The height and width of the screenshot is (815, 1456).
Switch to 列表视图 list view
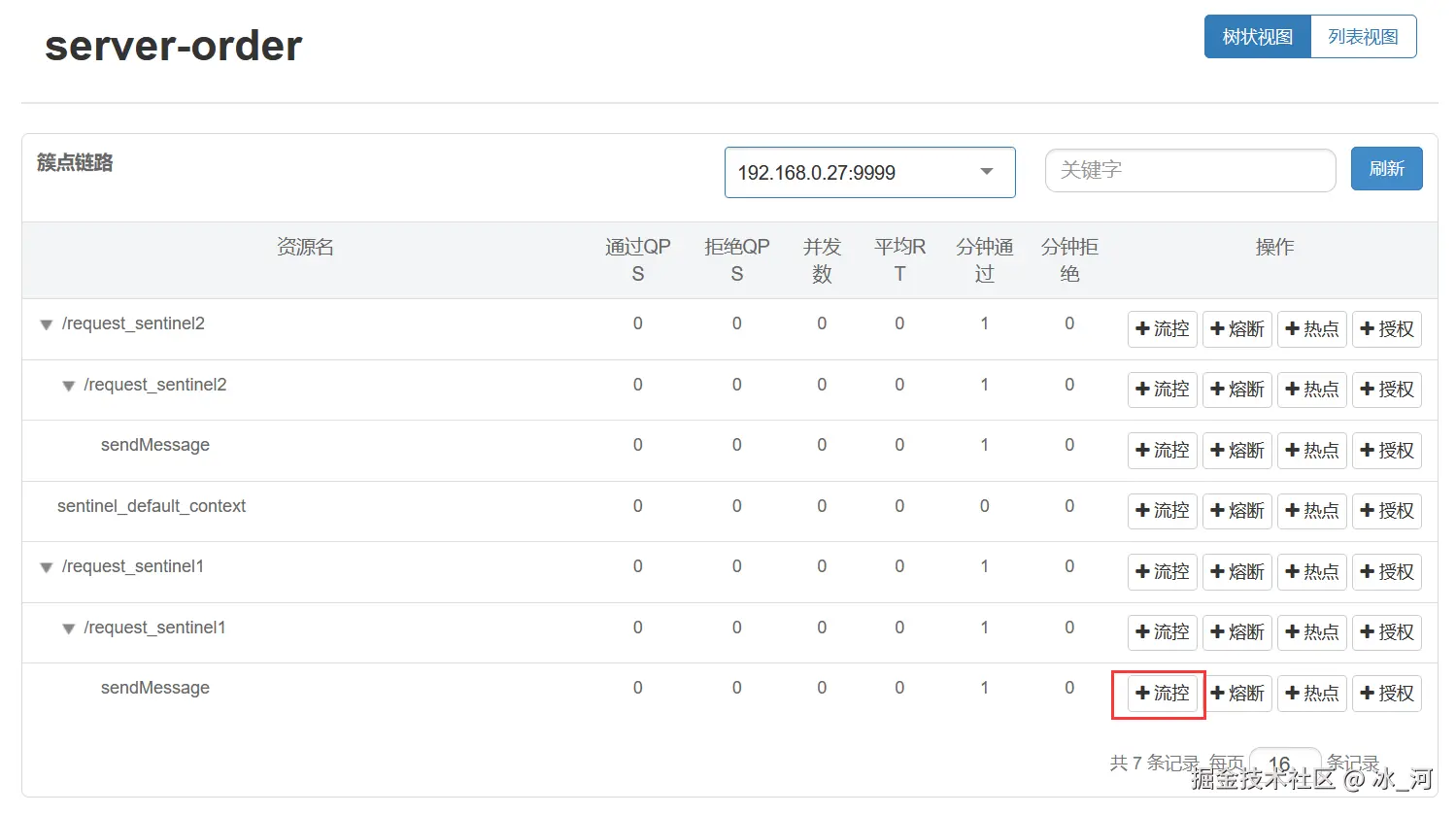click(1363, 37)
